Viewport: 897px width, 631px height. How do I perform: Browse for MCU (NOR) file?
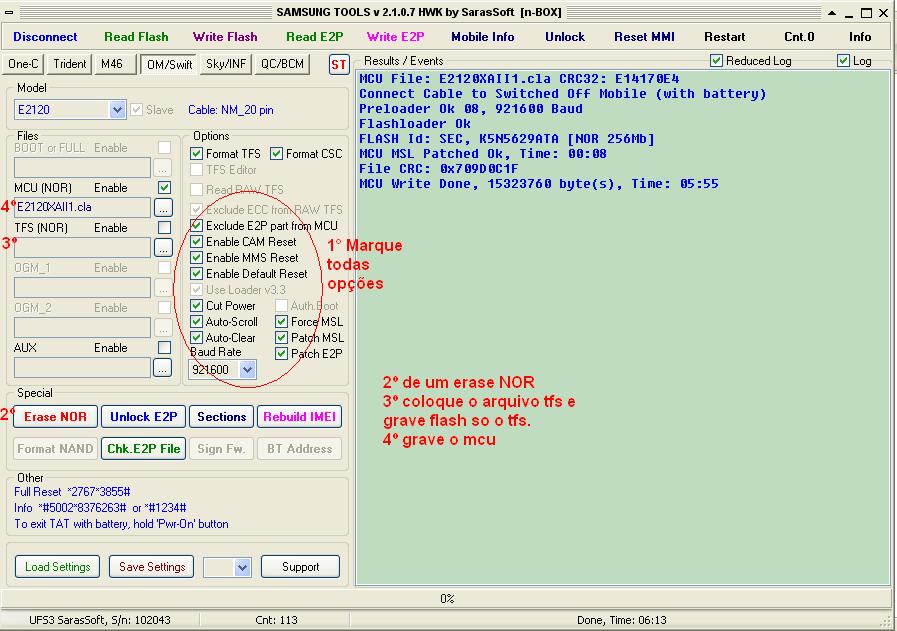point(163,208)
